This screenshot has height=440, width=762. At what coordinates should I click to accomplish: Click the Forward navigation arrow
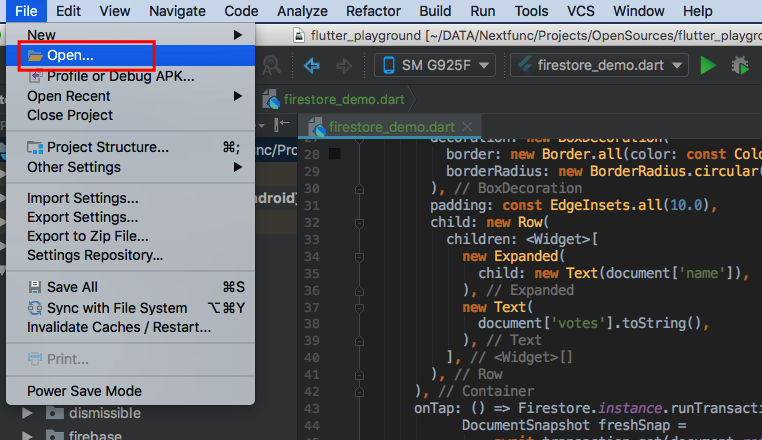pos(343,65)
